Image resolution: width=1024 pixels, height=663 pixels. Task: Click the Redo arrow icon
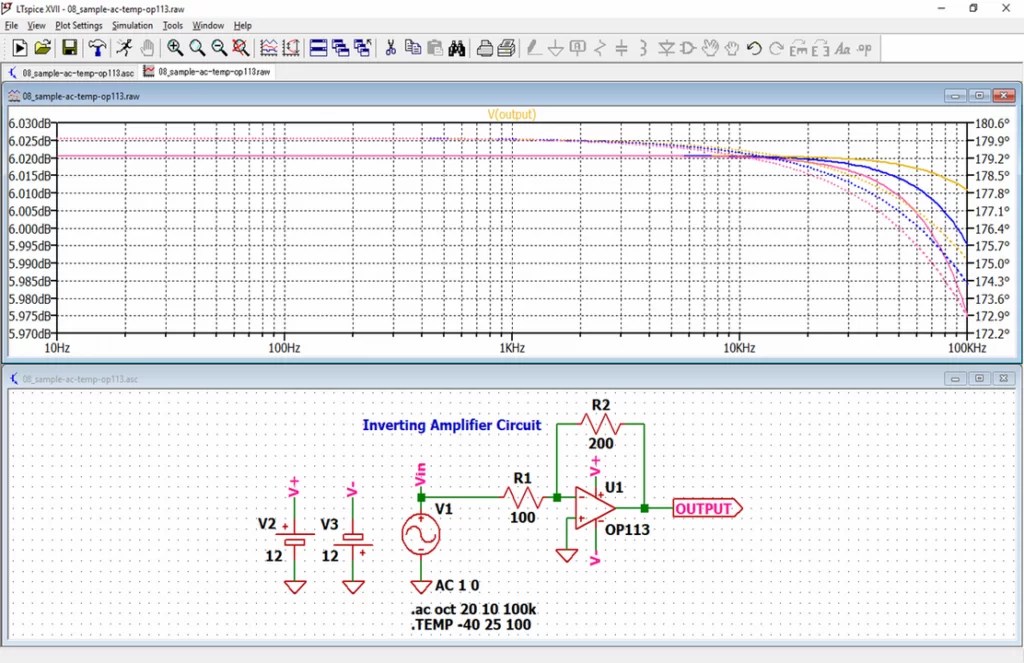pos(776,48)
